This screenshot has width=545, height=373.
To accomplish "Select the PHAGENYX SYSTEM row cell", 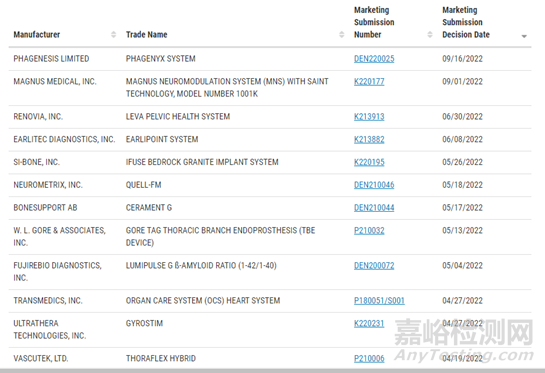I will coord(161,59).
